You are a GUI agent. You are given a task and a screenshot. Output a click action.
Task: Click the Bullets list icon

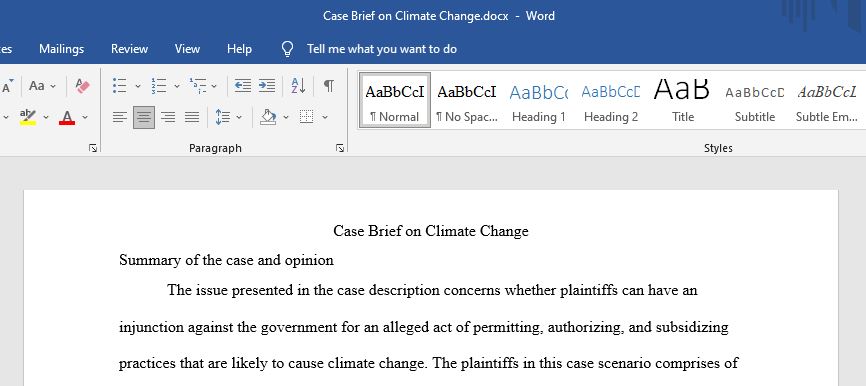tap(119, 86)
